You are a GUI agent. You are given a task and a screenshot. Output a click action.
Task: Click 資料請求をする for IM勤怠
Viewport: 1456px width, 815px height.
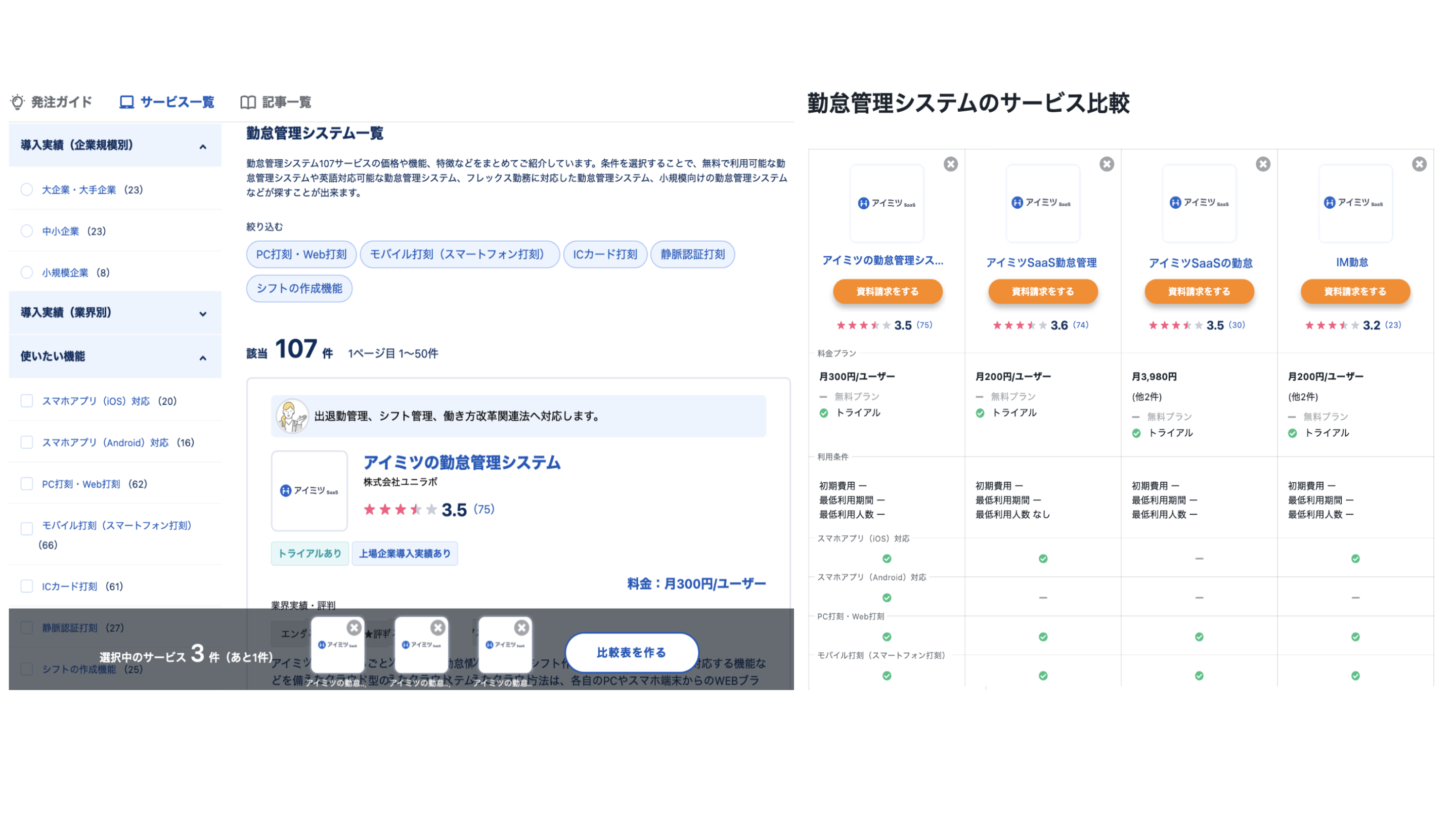1355,292
